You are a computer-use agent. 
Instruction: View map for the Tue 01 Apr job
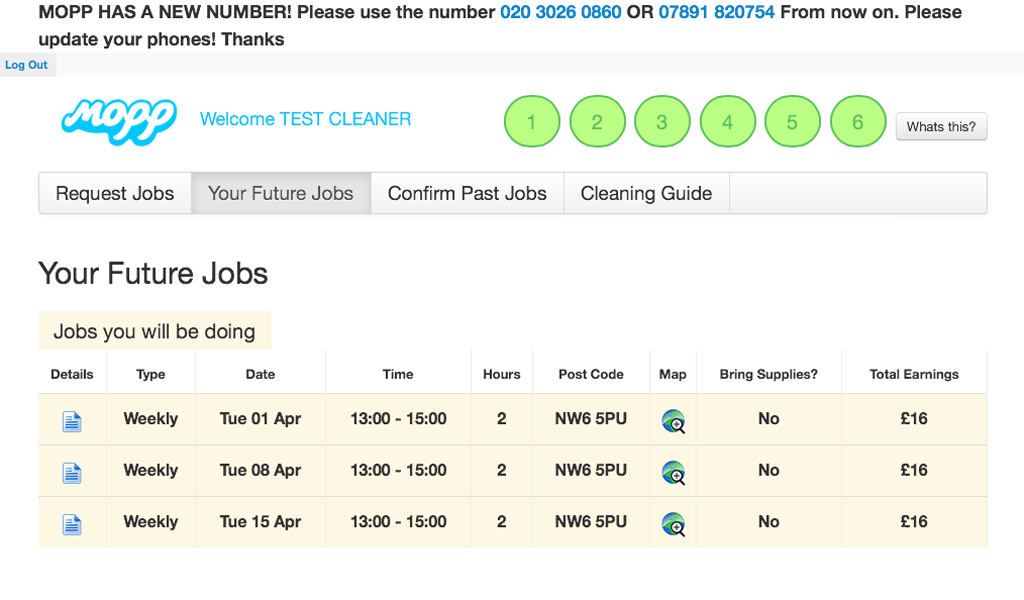[673, 421]
